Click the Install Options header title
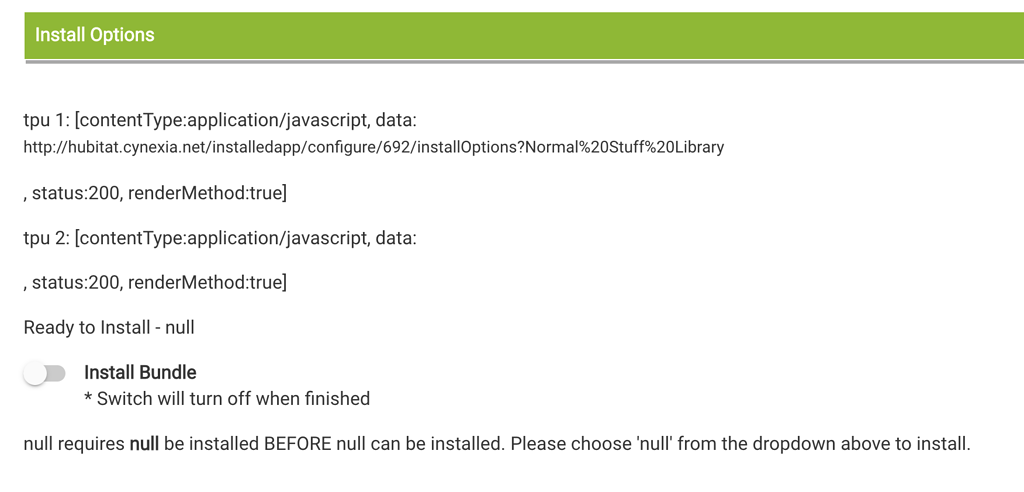The width and height of the screenshot is (1024, 492). 95,35
